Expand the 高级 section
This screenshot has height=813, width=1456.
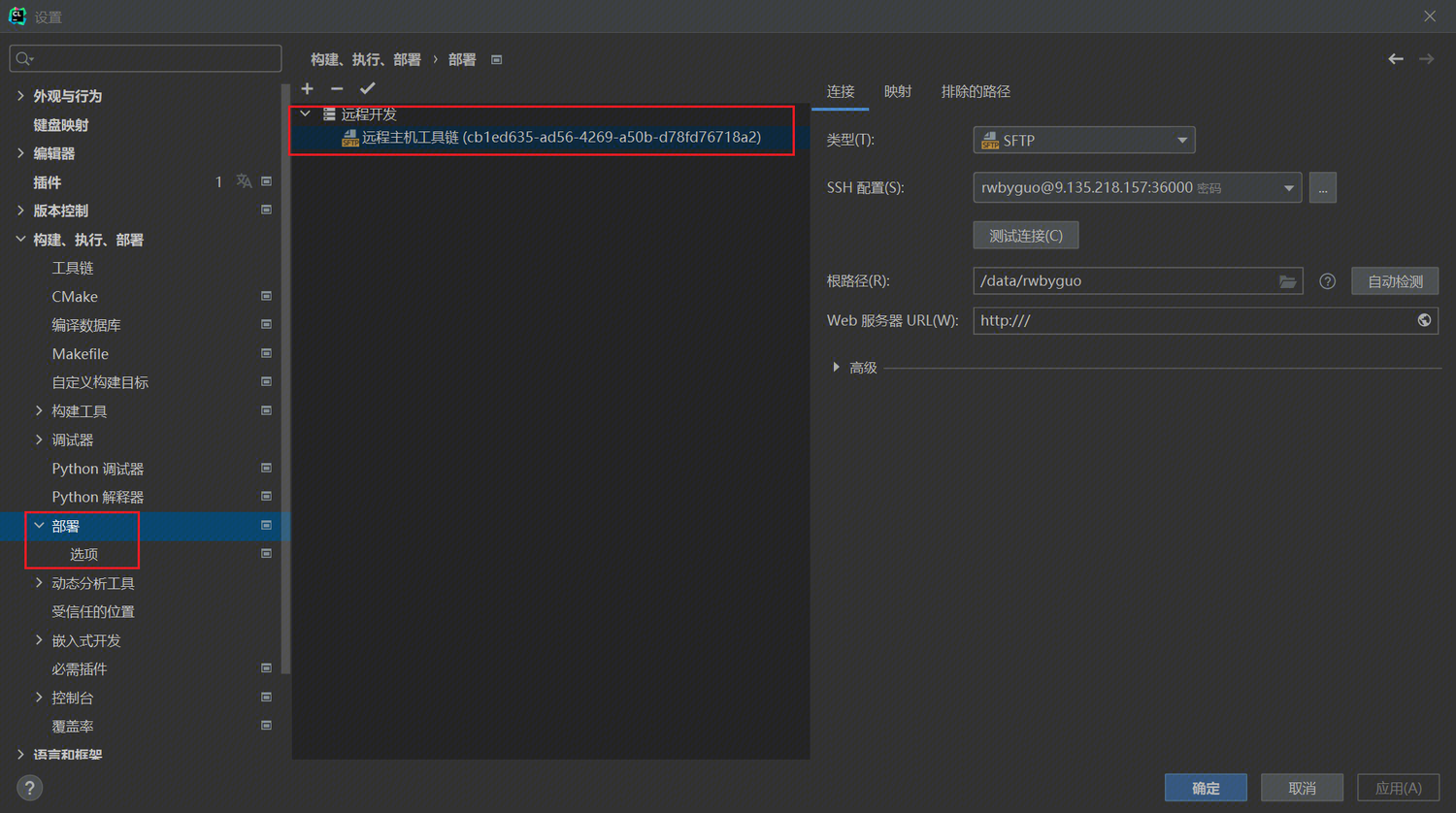click(x=837, y=368)
